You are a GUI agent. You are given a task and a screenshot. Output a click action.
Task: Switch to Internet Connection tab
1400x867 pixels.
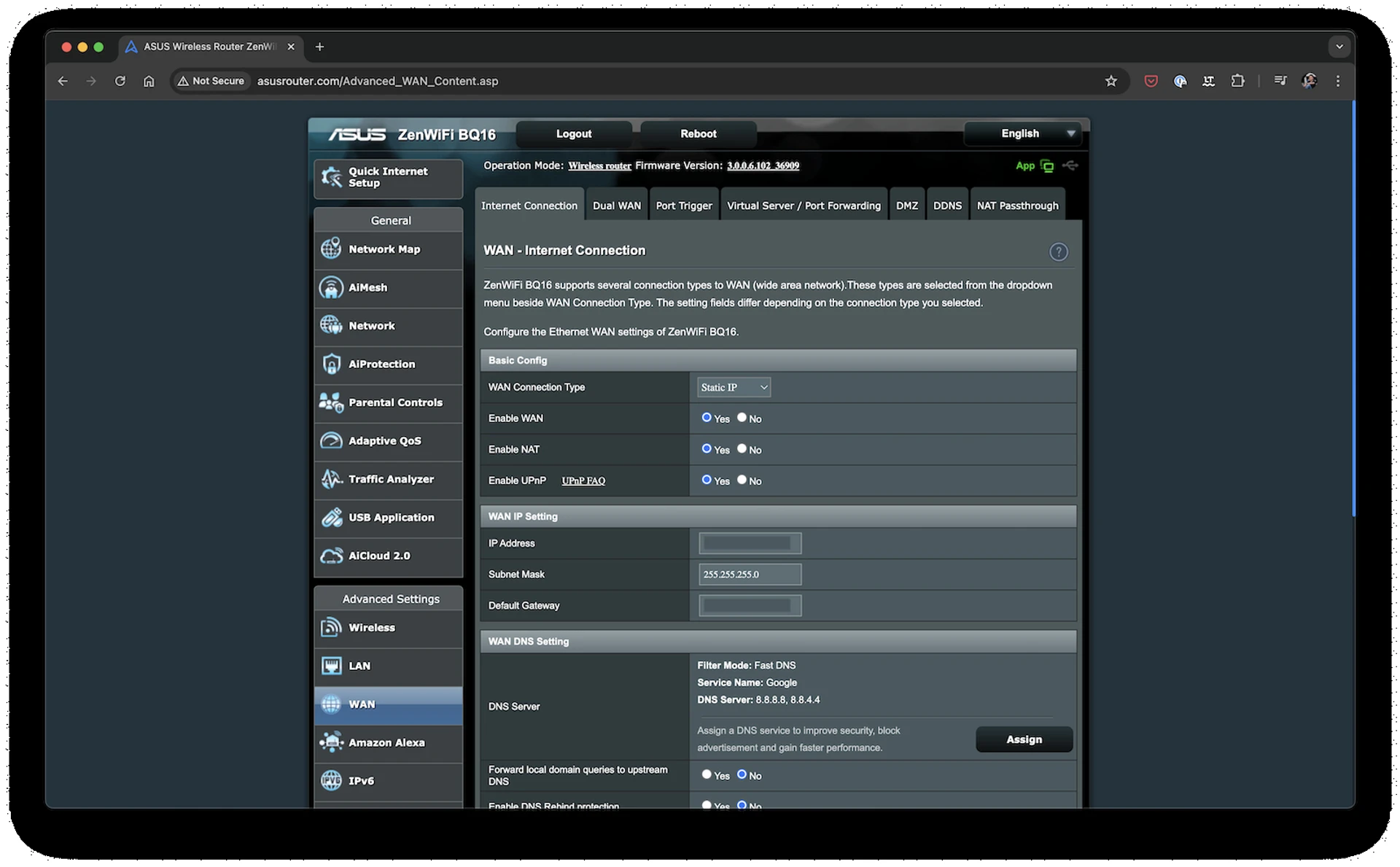529,206
